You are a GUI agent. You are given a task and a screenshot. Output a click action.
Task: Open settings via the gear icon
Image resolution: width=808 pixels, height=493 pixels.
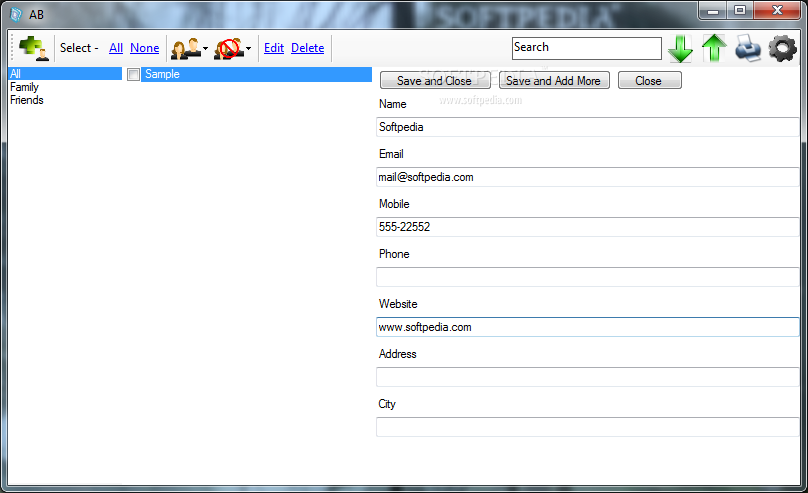782,48
